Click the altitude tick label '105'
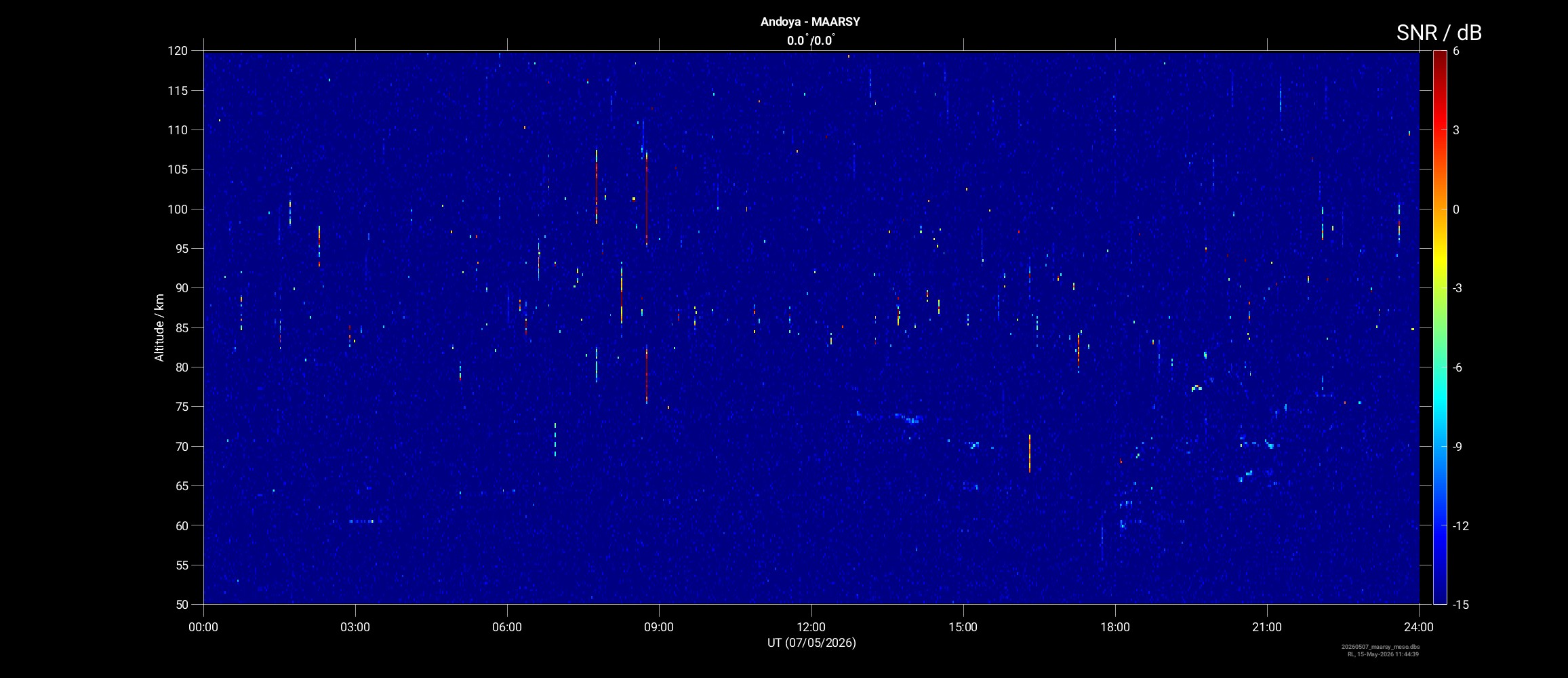This screenshot has height=678, width=1568. point(177,169)
